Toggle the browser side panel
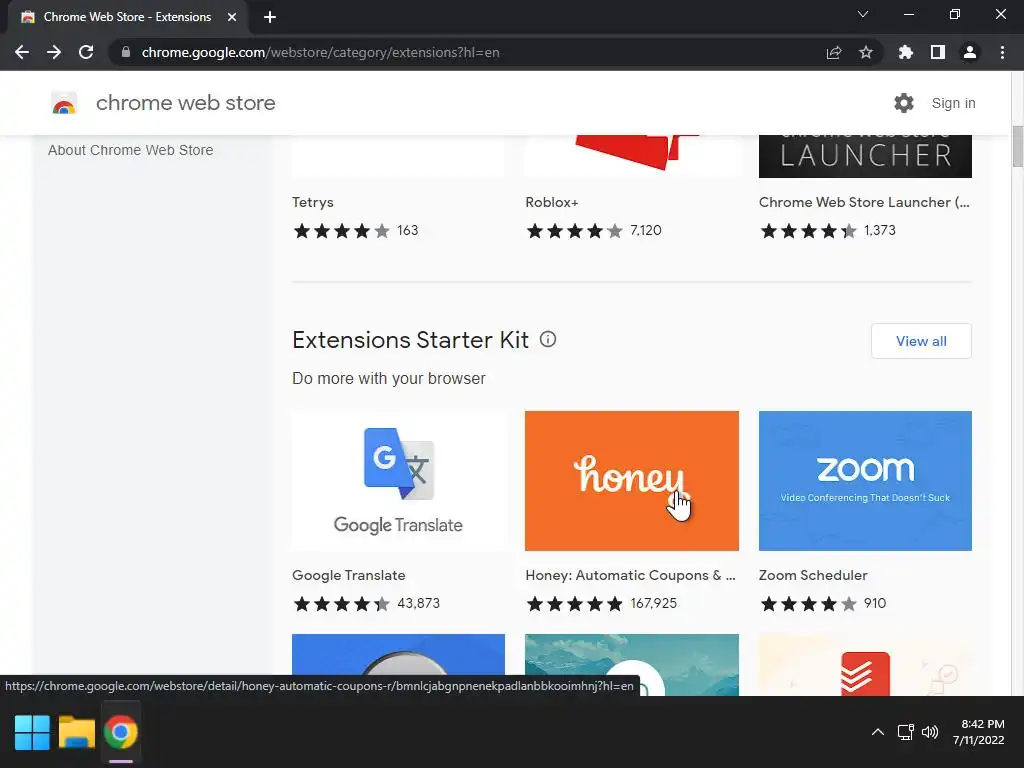 [x=938, y=52]
